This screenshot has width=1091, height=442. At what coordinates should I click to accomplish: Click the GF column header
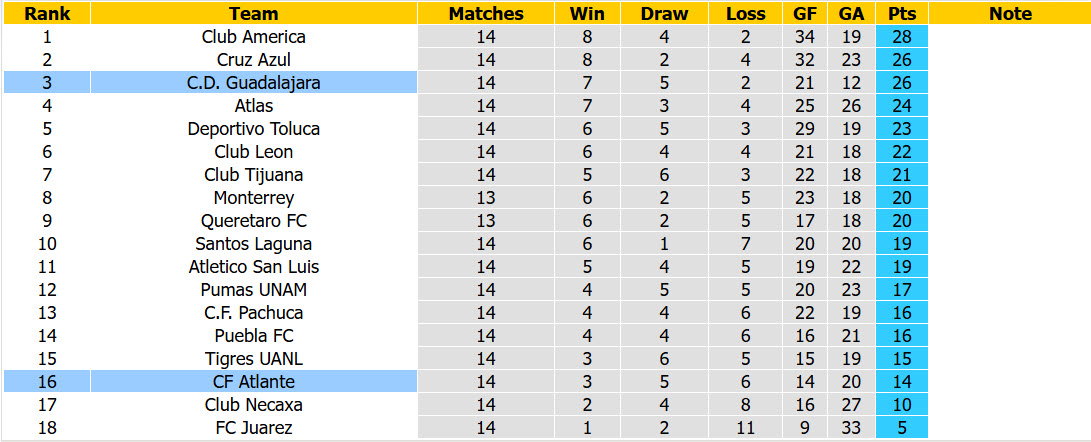(804, 13)
